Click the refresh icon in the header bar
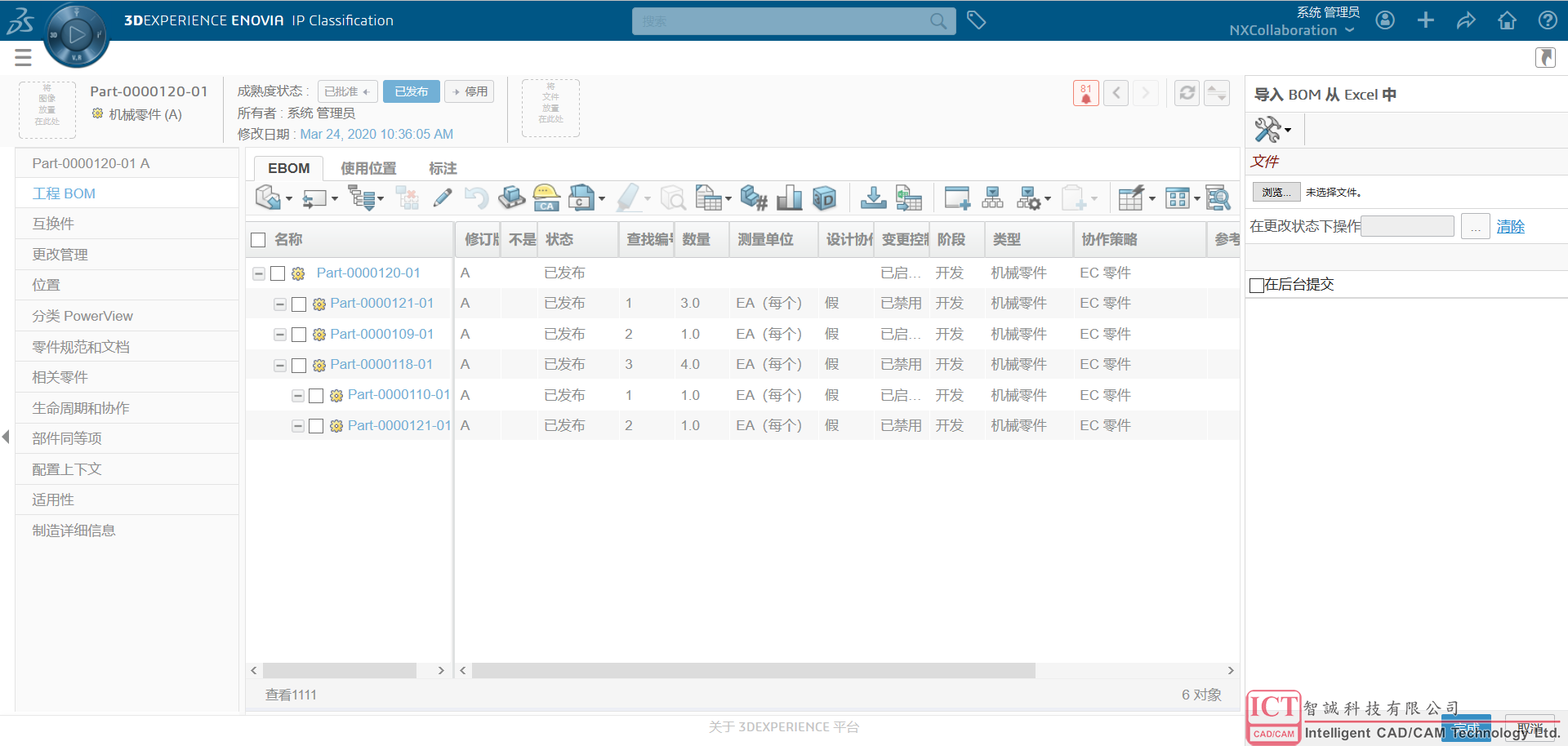Viewport: 1568px width, 746px height. 1187,93
